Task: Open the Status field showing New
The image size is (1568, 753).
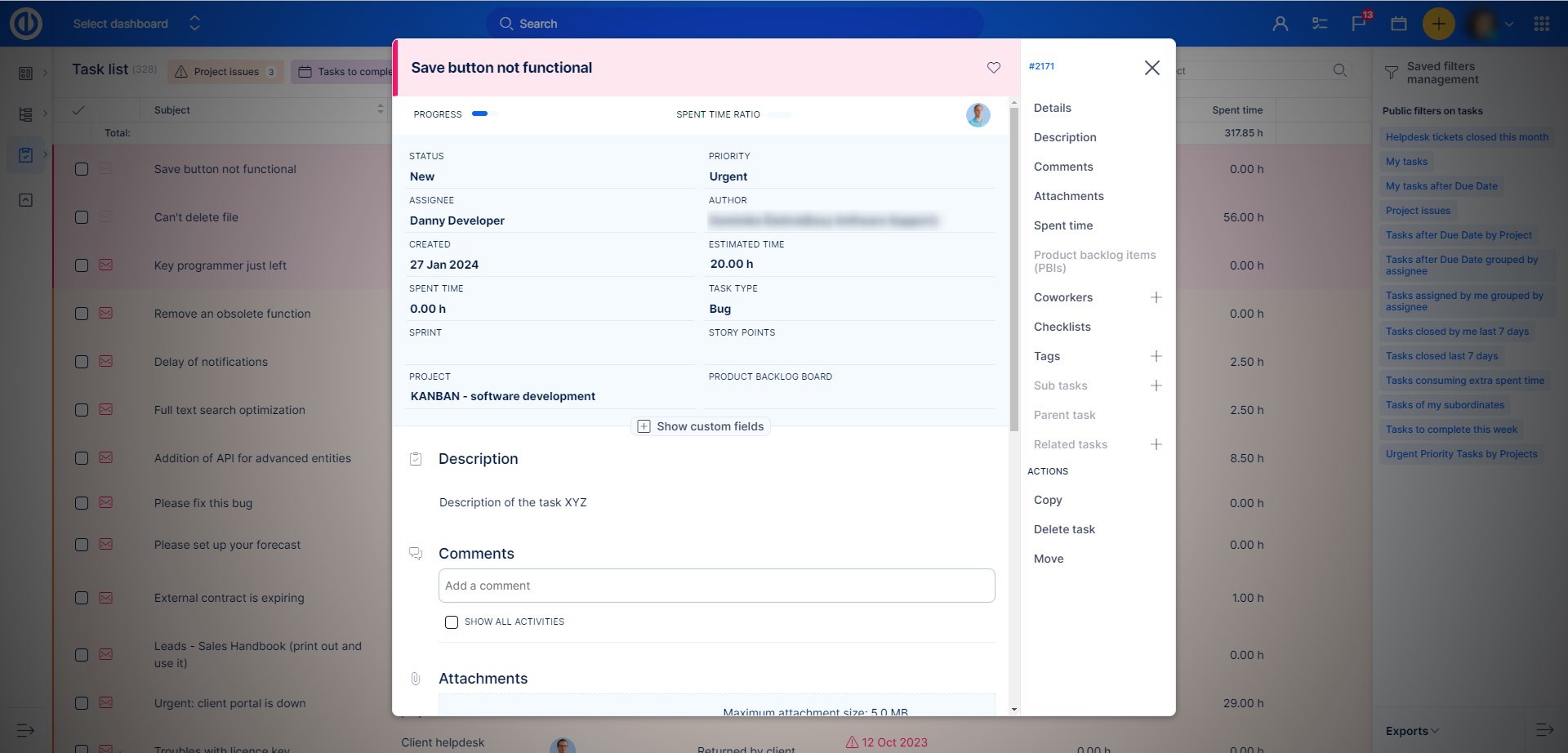Action: point(551,176)
